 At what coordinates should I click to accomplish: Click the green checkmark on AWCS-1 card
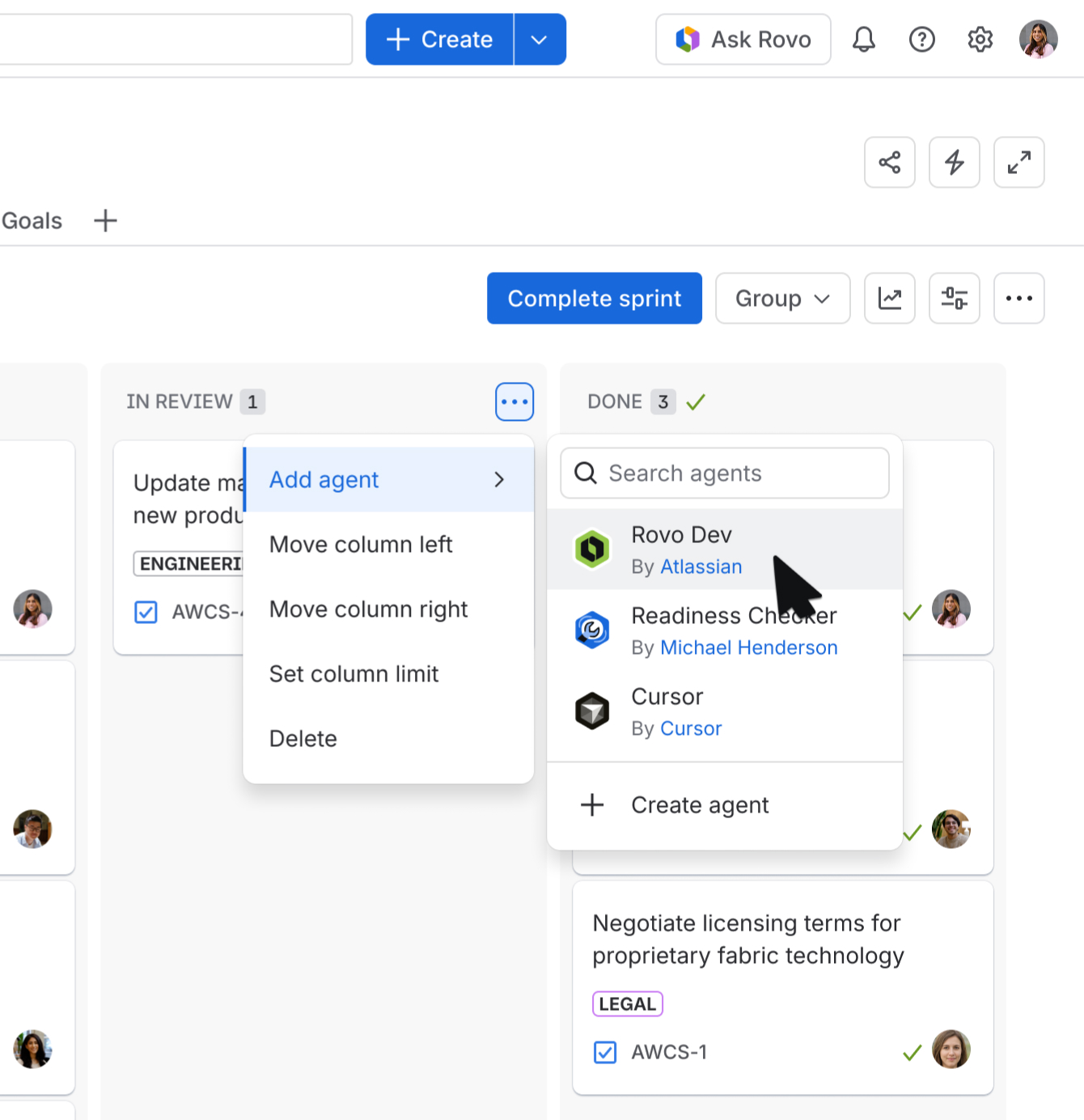(913, 1052)
